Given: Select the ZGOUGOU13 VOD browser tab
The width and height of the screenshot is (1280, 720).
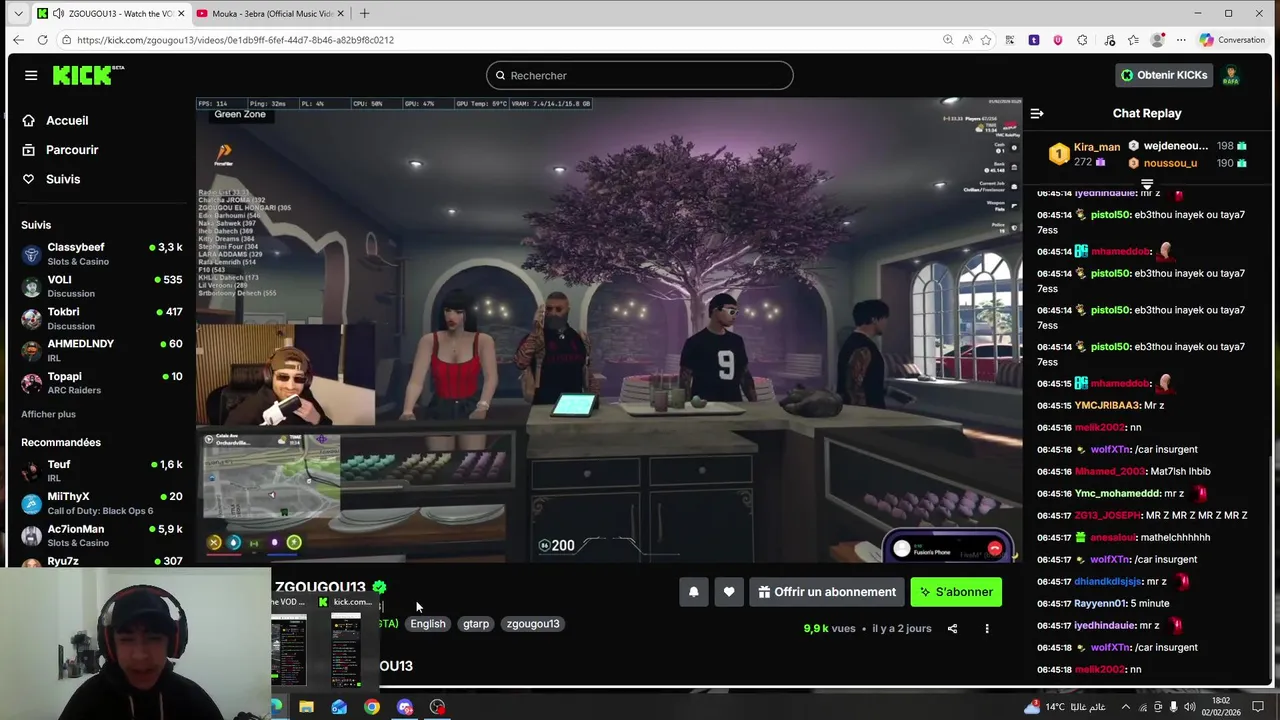Looking at the screenshot, I should click(x=110, y=13).
